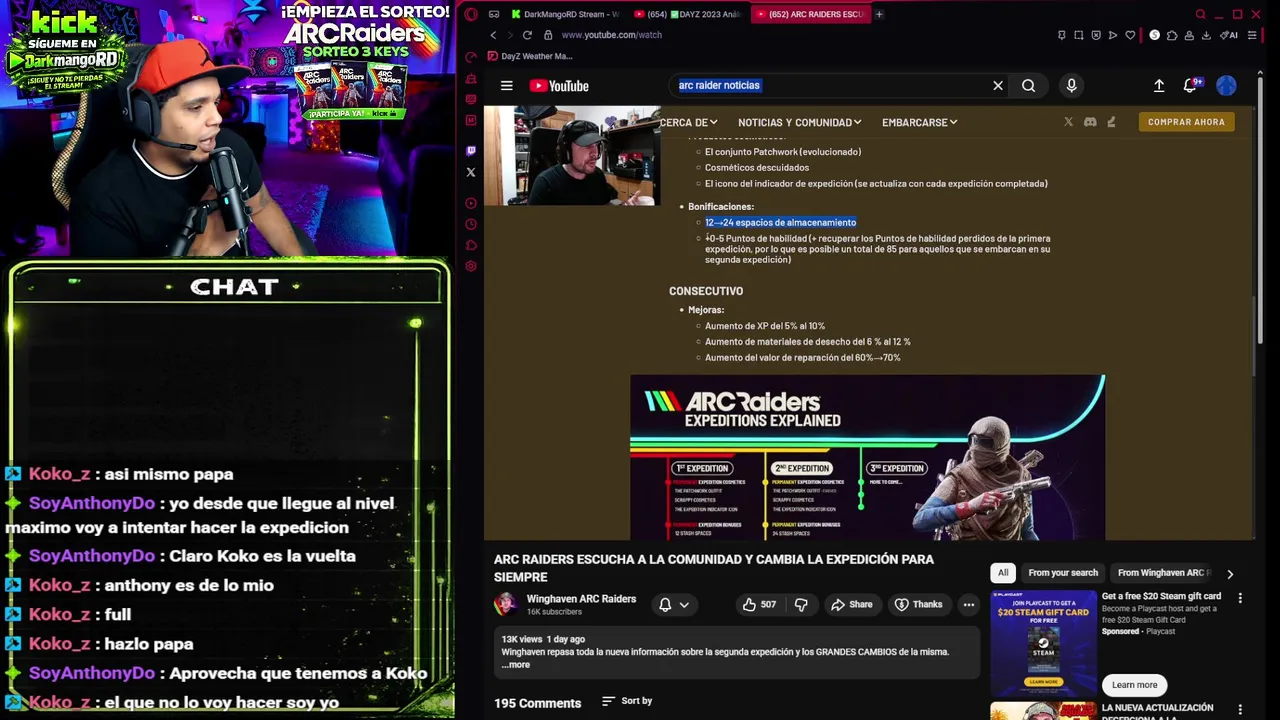
Task: Select the ARC RAIDERS ESCU browser tab
Action: click(x=810, y=14)
